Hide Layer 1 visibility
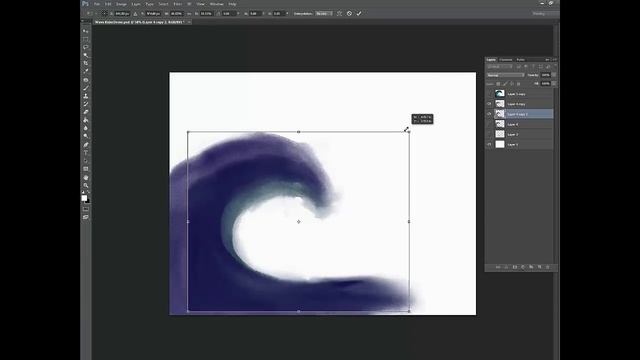Screen dimensions: 640x360 [489, 144]
